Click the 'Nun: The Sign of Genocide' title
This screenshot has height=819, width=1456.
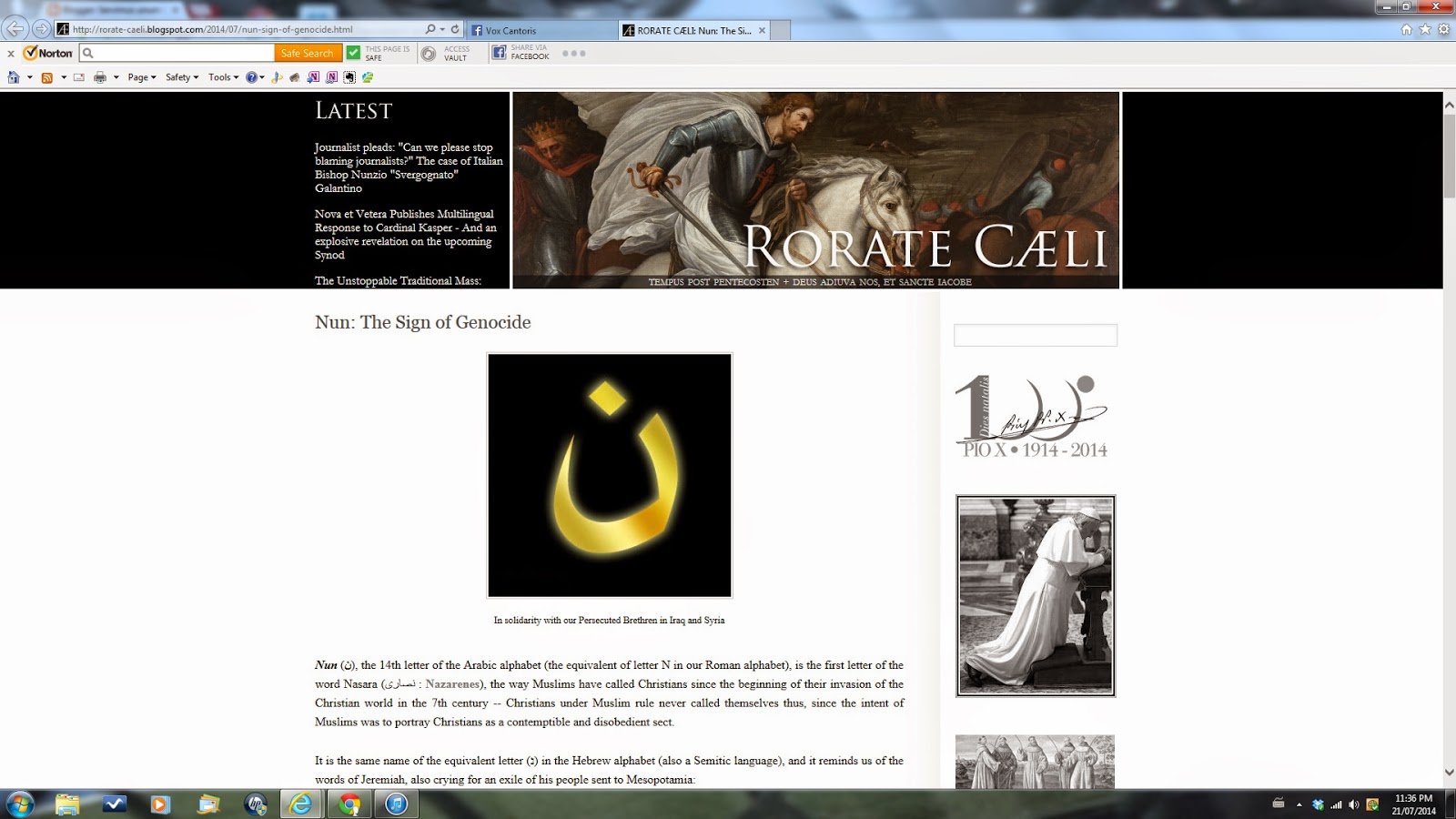point(422,322)
